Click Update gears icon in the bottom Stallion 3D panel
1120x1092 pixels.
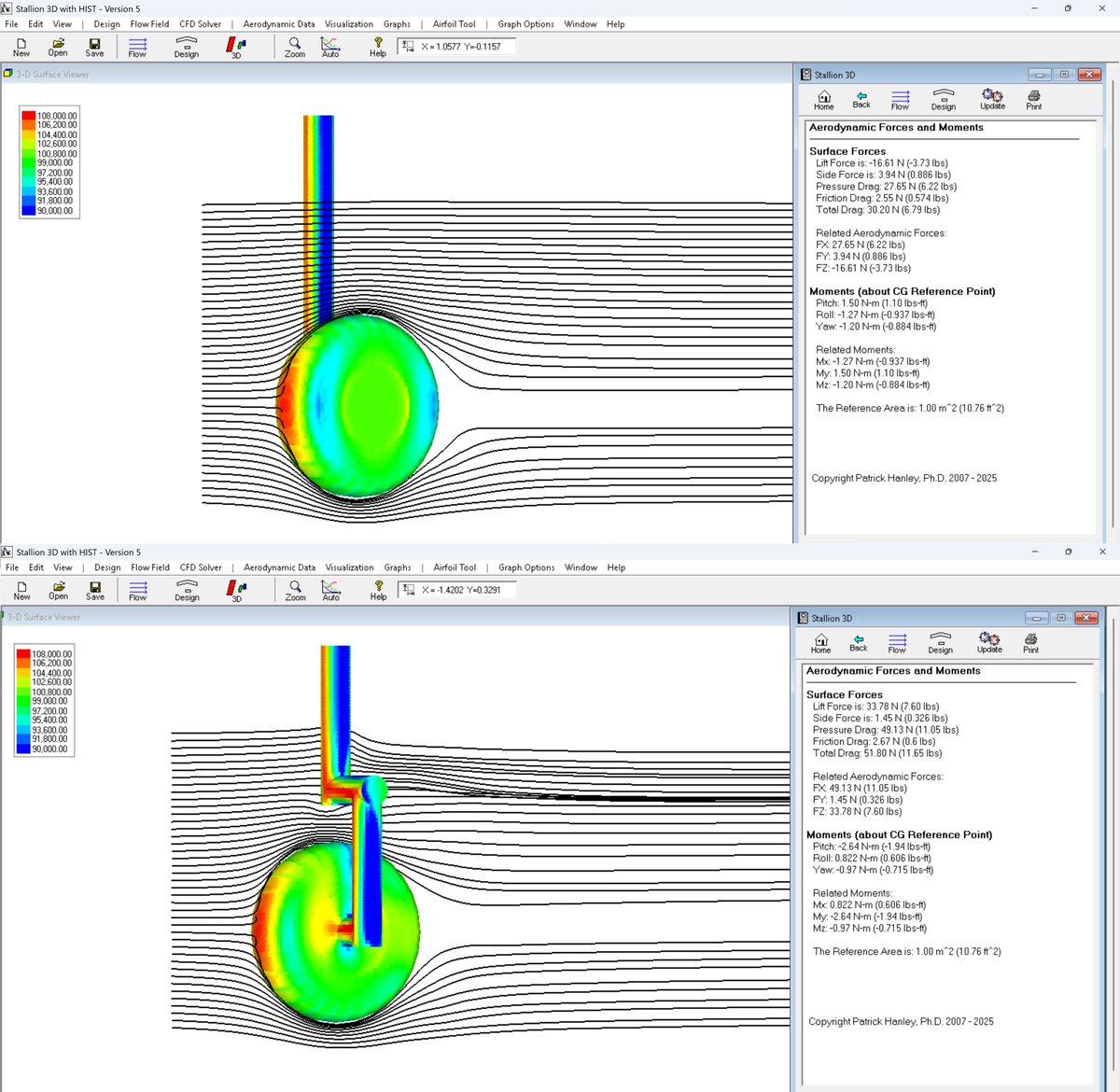(989, 643)
